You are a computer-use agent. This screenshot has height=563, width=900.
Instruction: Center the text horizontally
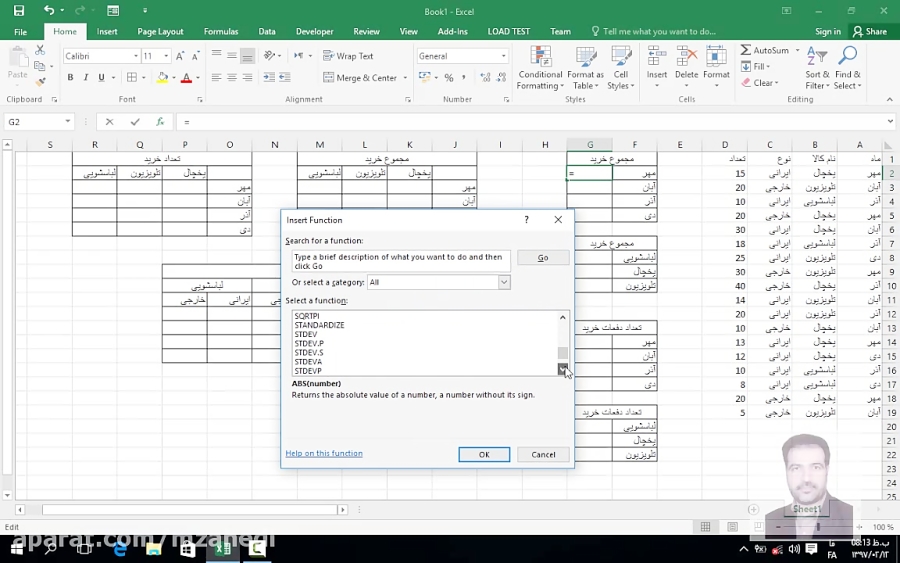coord(231,77)
